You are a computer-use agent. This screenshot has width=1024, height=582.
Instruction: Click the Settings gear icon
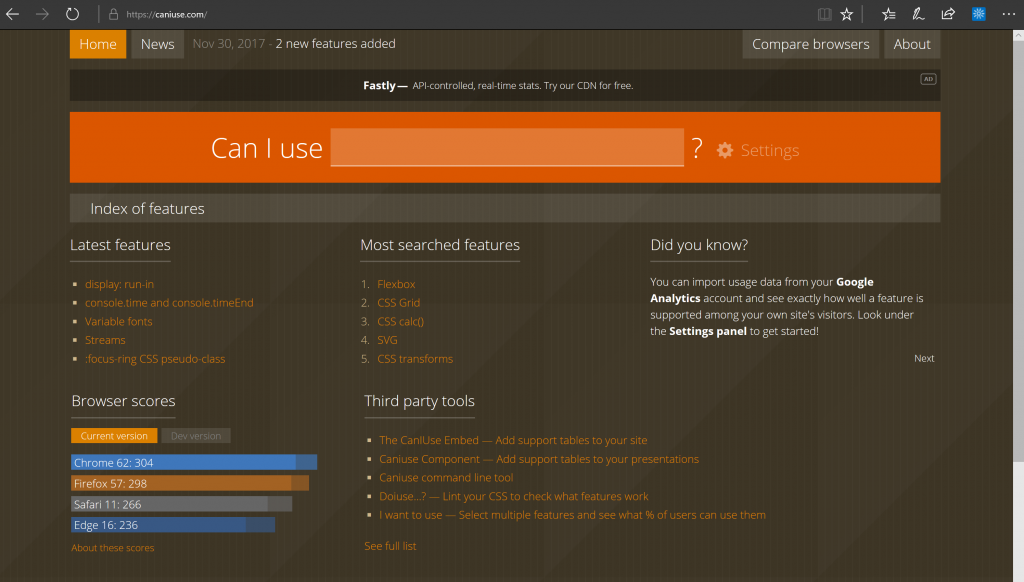click(725, 150)
